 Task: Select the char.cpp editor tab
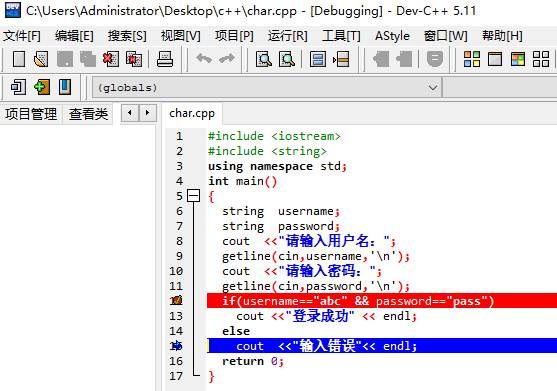click(x=192, y=113)
